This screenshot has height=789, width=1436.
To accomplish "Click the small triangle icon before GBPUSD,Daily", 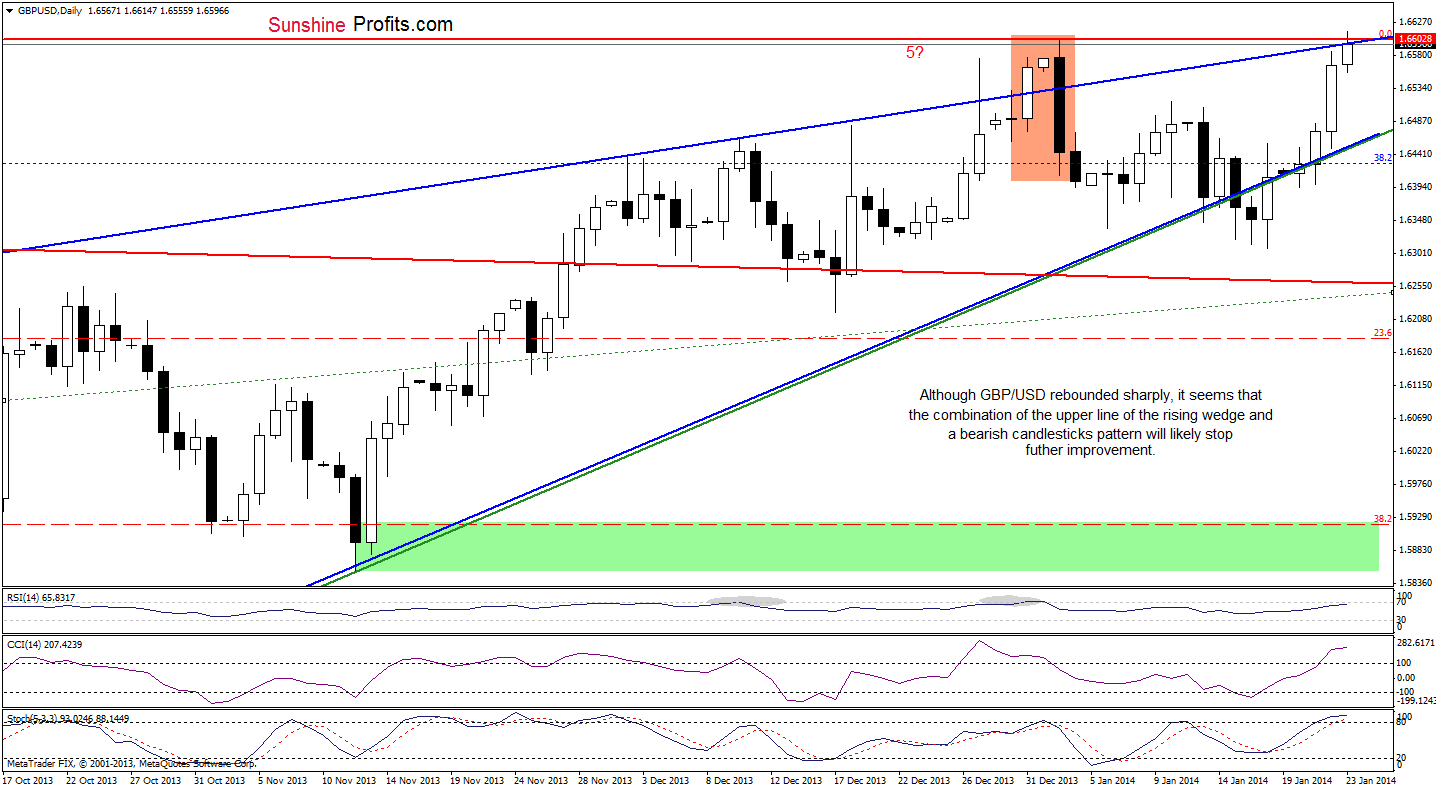I will click(x=9, y=10).
